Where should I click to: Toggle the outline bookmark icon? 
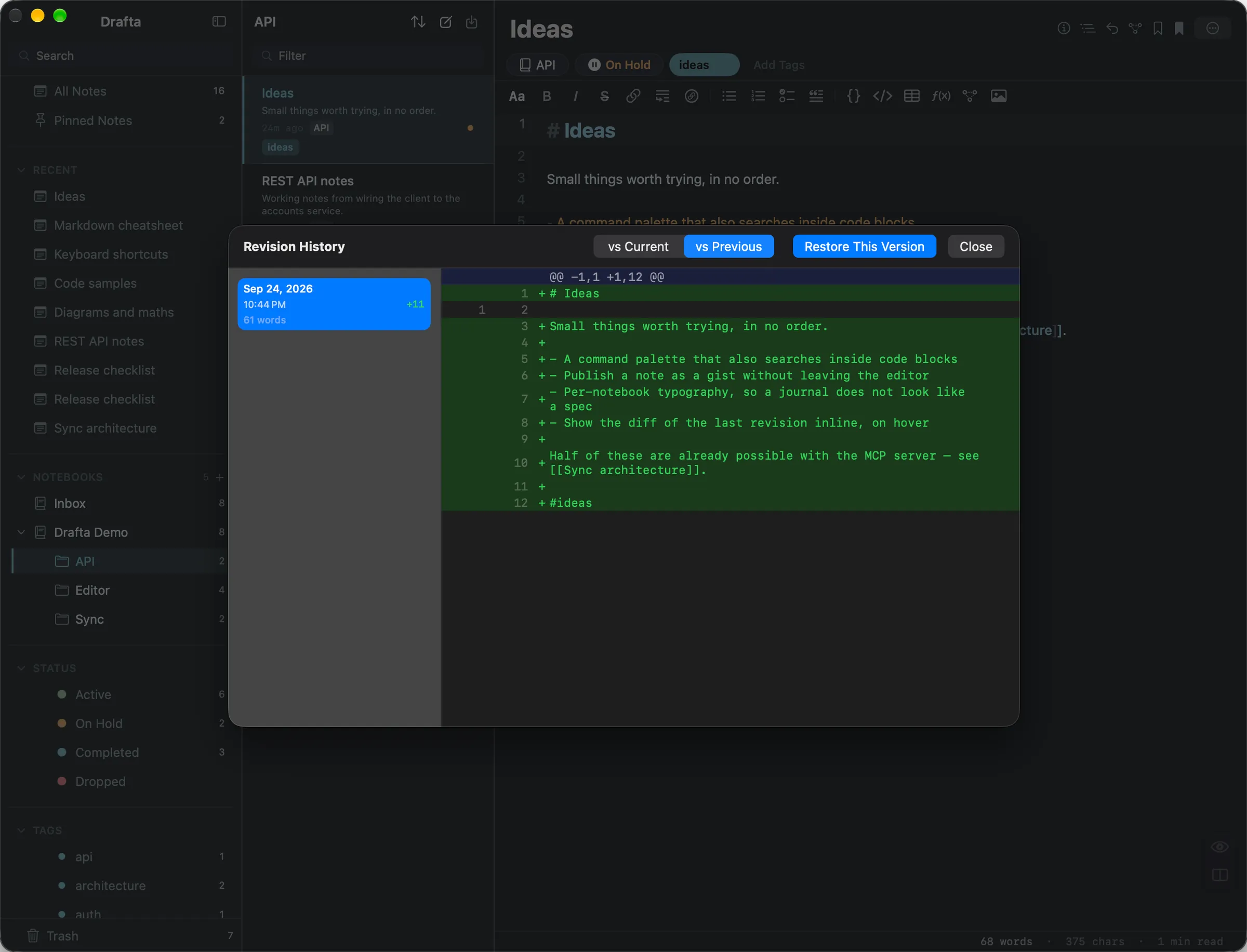point(1158,29)
